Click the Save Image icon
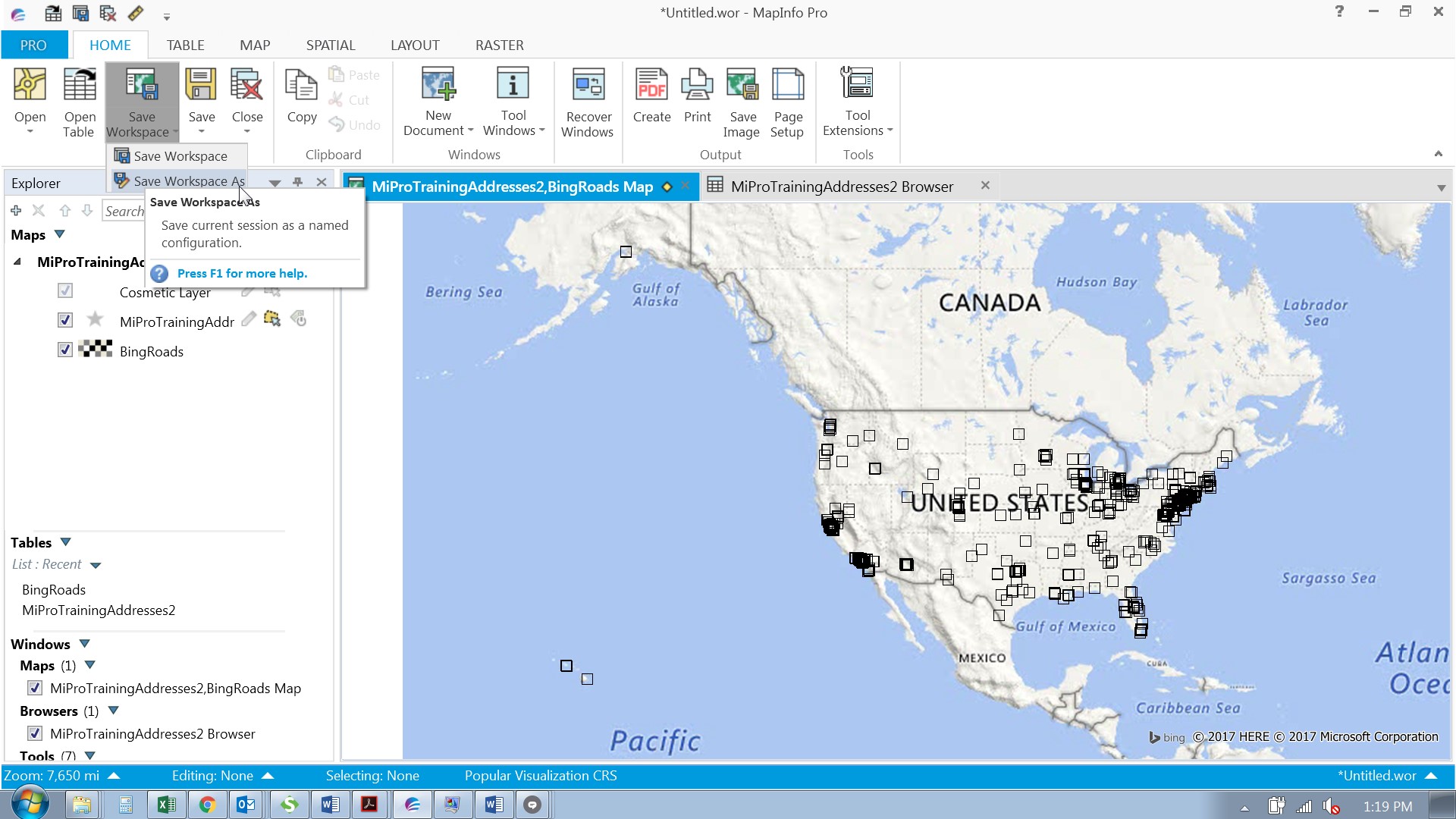Screen dimensions: 1456x819 pos(742,85)
